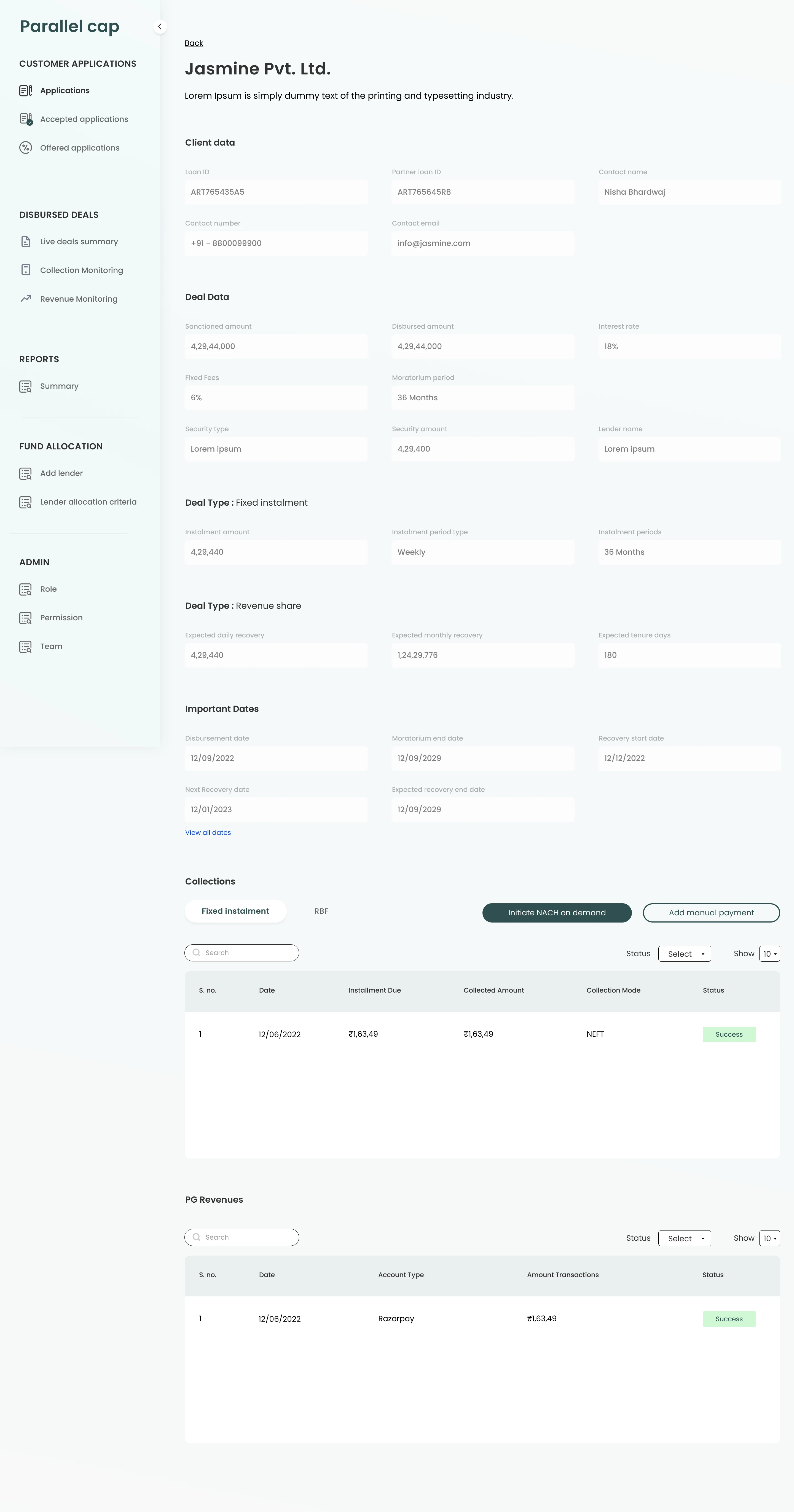Click the Parallel cap logo
Screen dimensions: 794x1512
pyautogui.click(x=70, y=26)
